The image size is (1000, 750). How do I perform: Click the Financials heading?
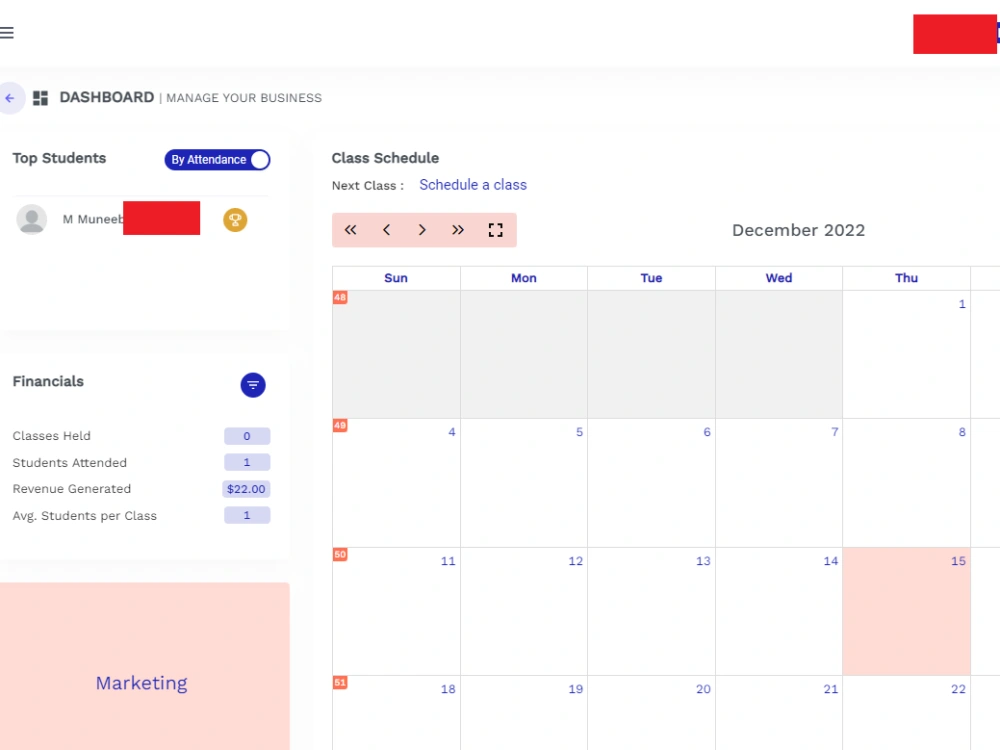click(48, 381)
